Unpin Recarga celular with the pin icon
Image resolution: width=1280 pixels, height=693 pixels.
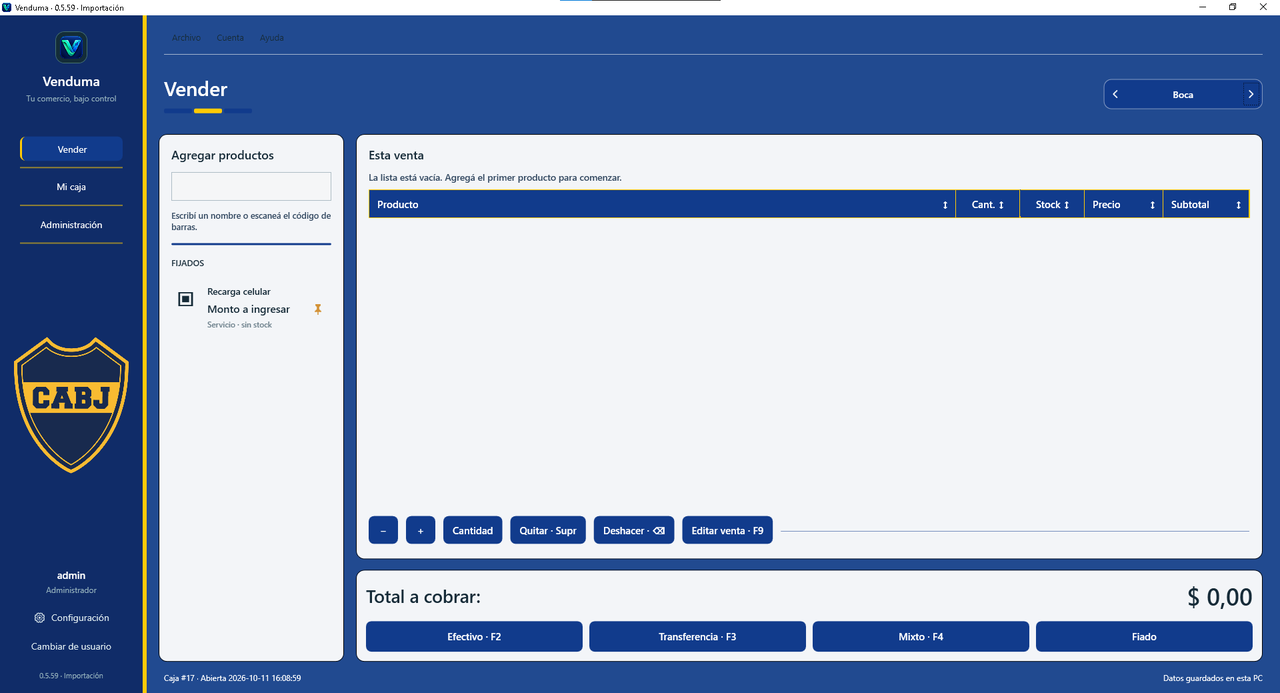[318, 309]
